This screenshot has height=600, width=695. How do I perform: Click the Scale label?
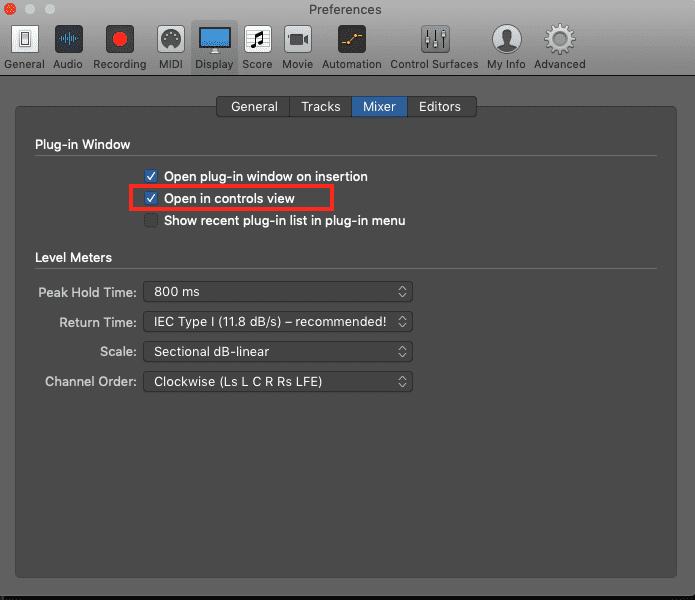coord(118,352)
